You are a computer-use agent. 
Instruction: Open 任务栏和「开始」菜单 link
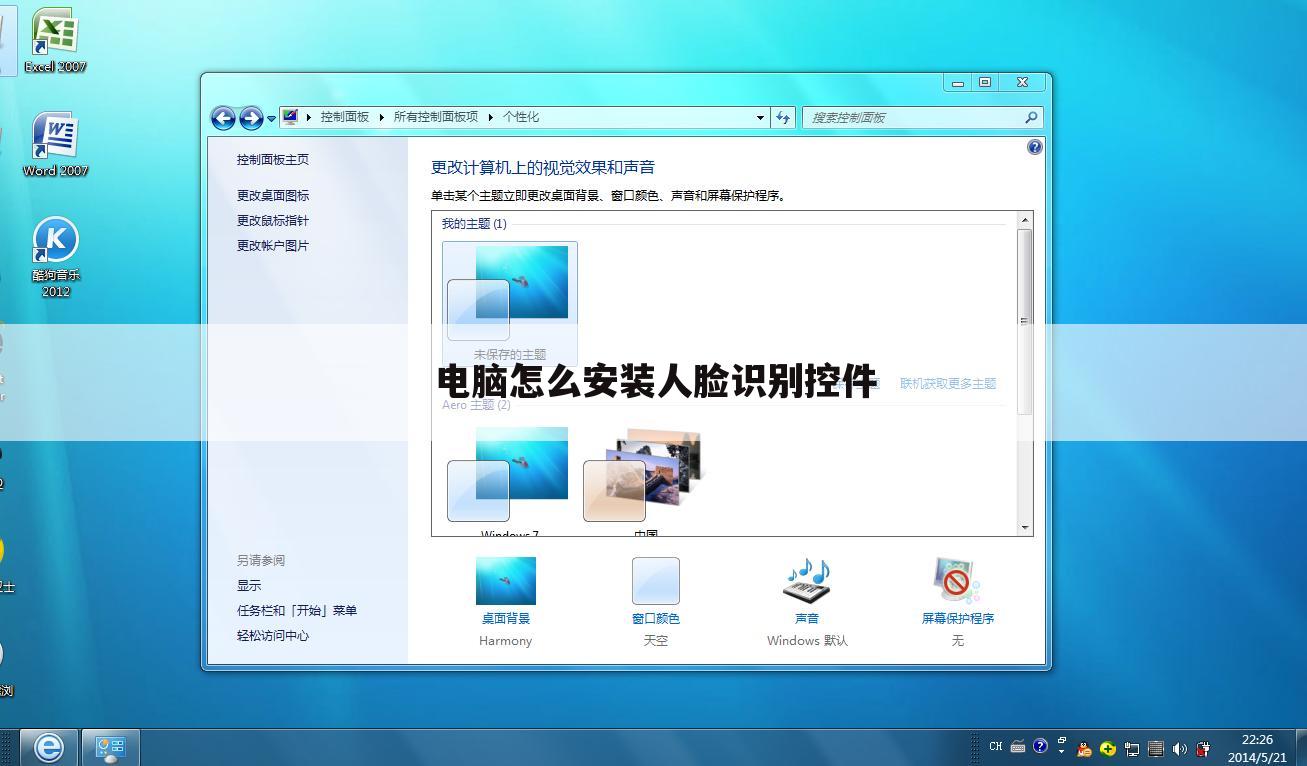297,610
